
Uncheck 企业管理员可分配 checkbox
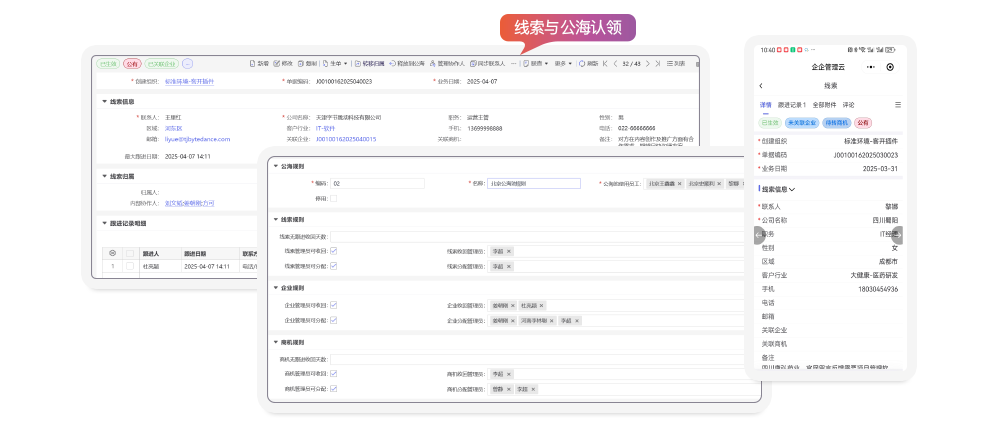pos(333,320)
